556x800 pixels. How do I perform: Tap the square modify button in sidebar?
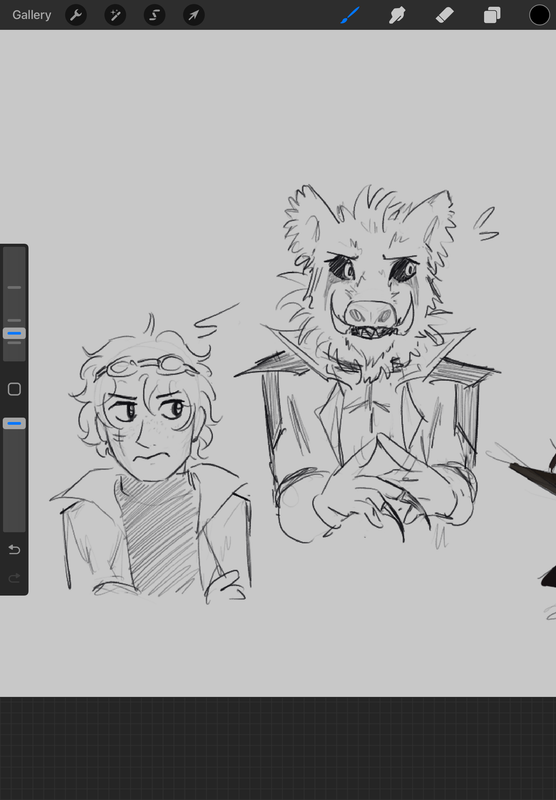tap(14, 389)
